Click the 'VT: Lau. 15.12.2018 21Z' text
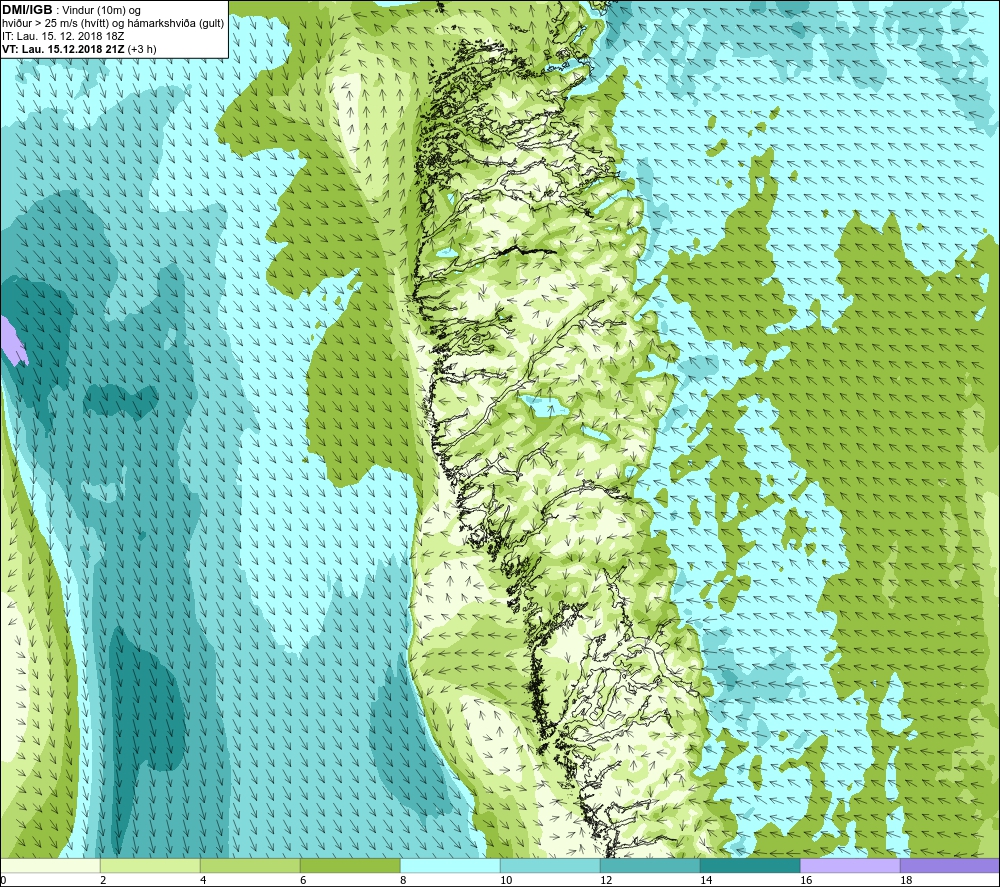 click(x=64, y=49)
